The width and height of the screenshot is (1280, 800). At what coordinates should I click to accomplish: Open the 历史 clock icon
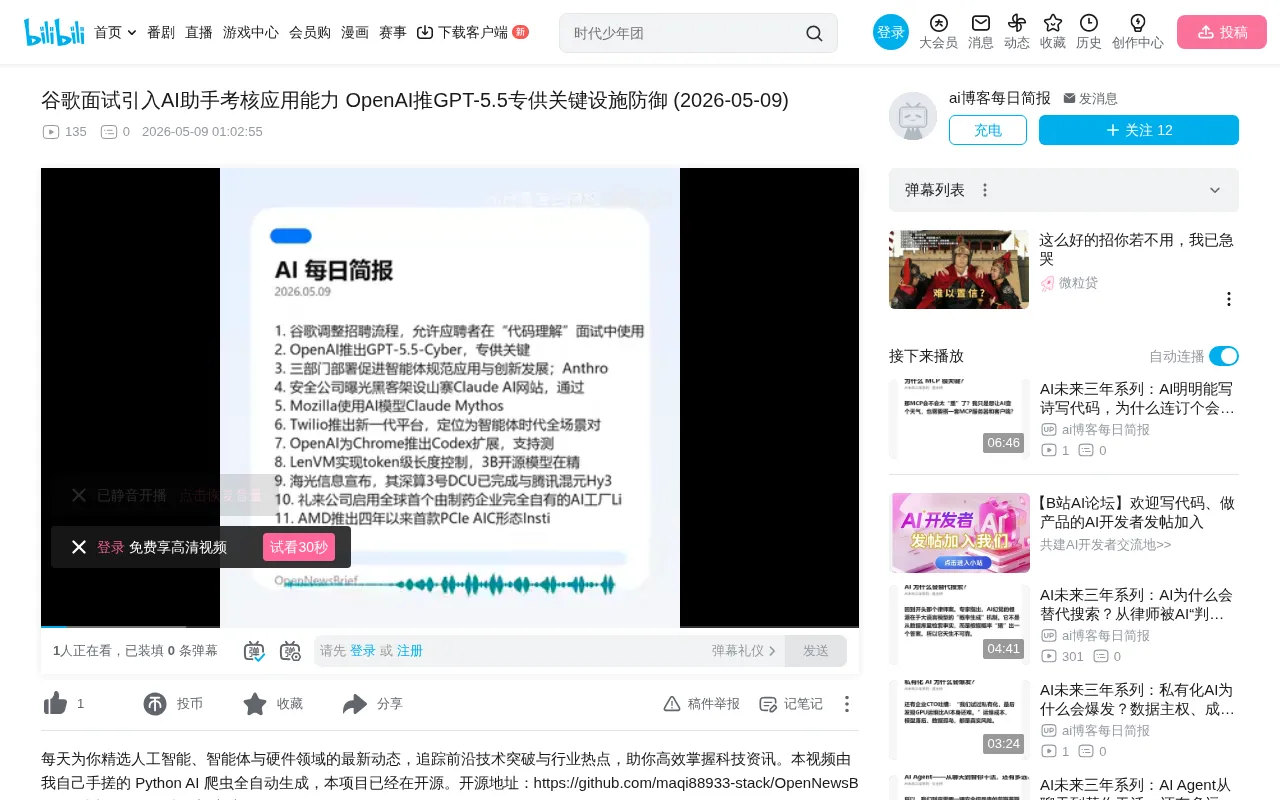tap(1089, 23)
